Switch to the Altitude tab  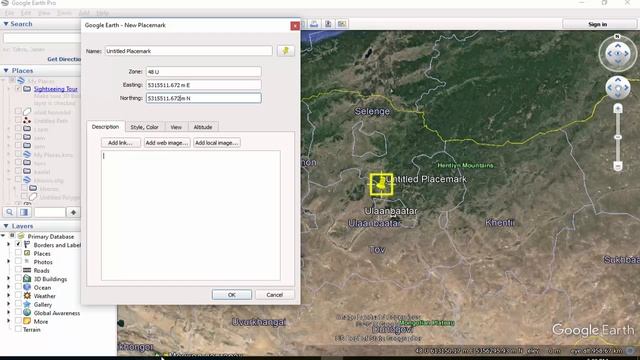pyautogui.click(x=203, y=127)
